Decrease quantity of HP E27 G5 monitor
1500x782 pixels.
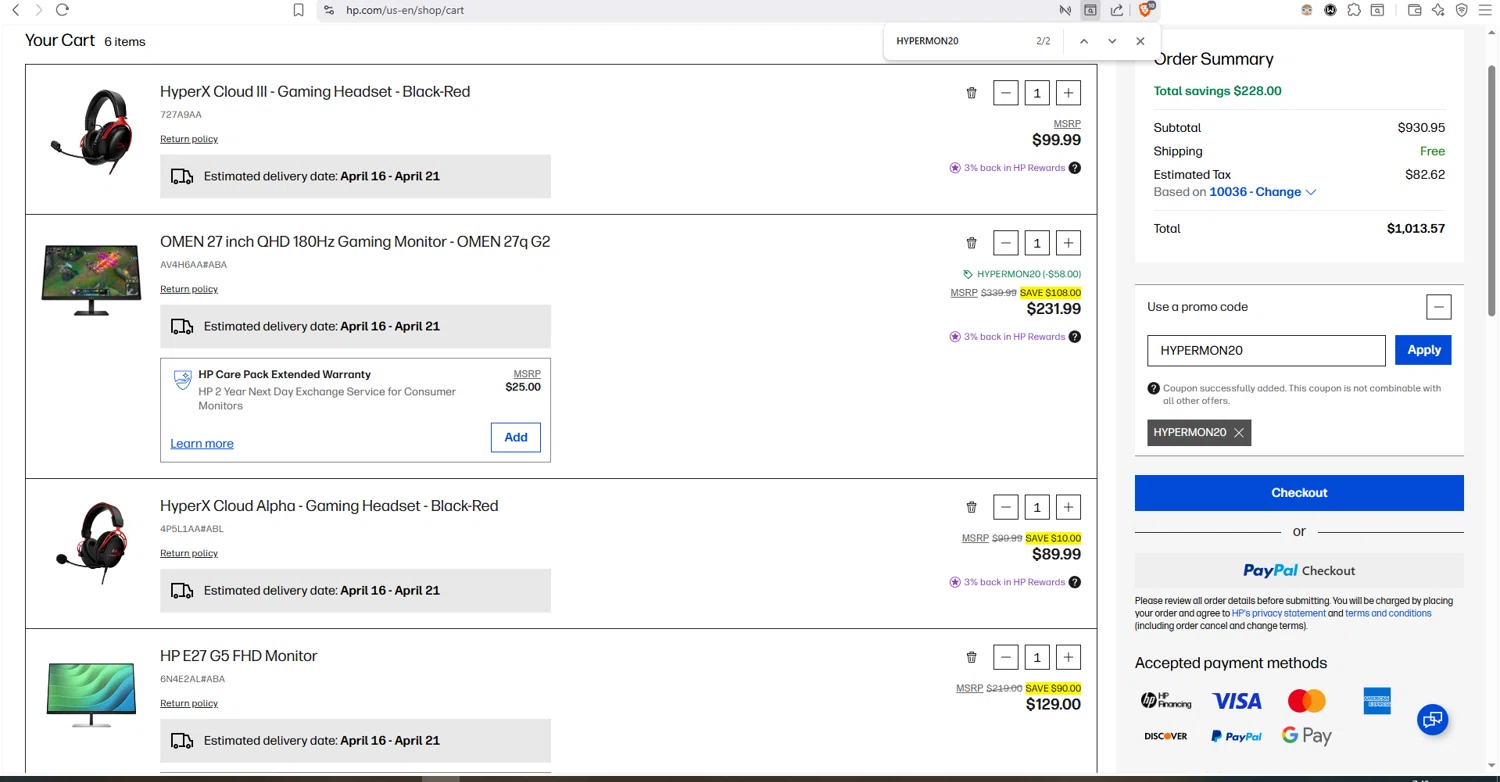1006,657
